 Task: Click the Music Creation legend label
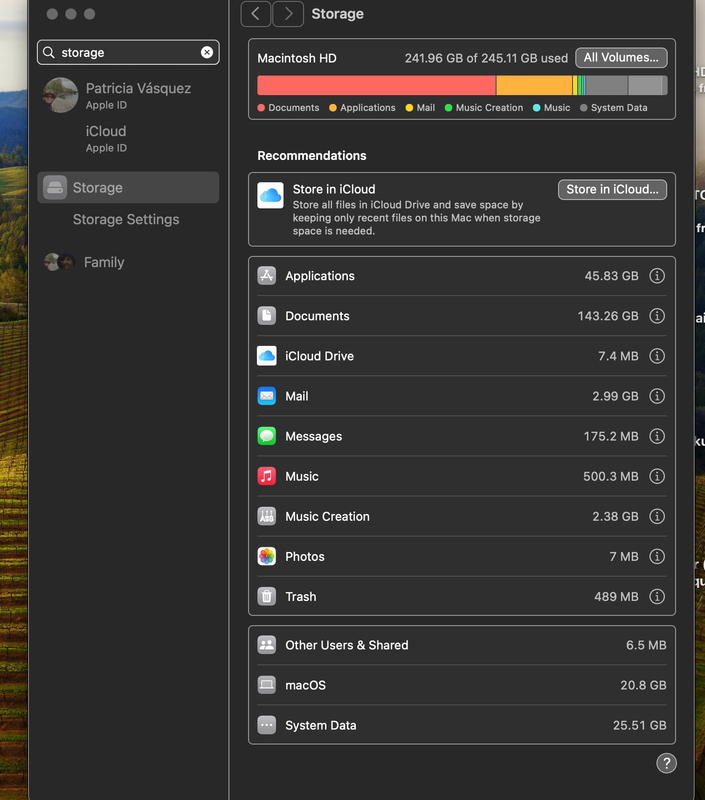click(x=489, y=108)
